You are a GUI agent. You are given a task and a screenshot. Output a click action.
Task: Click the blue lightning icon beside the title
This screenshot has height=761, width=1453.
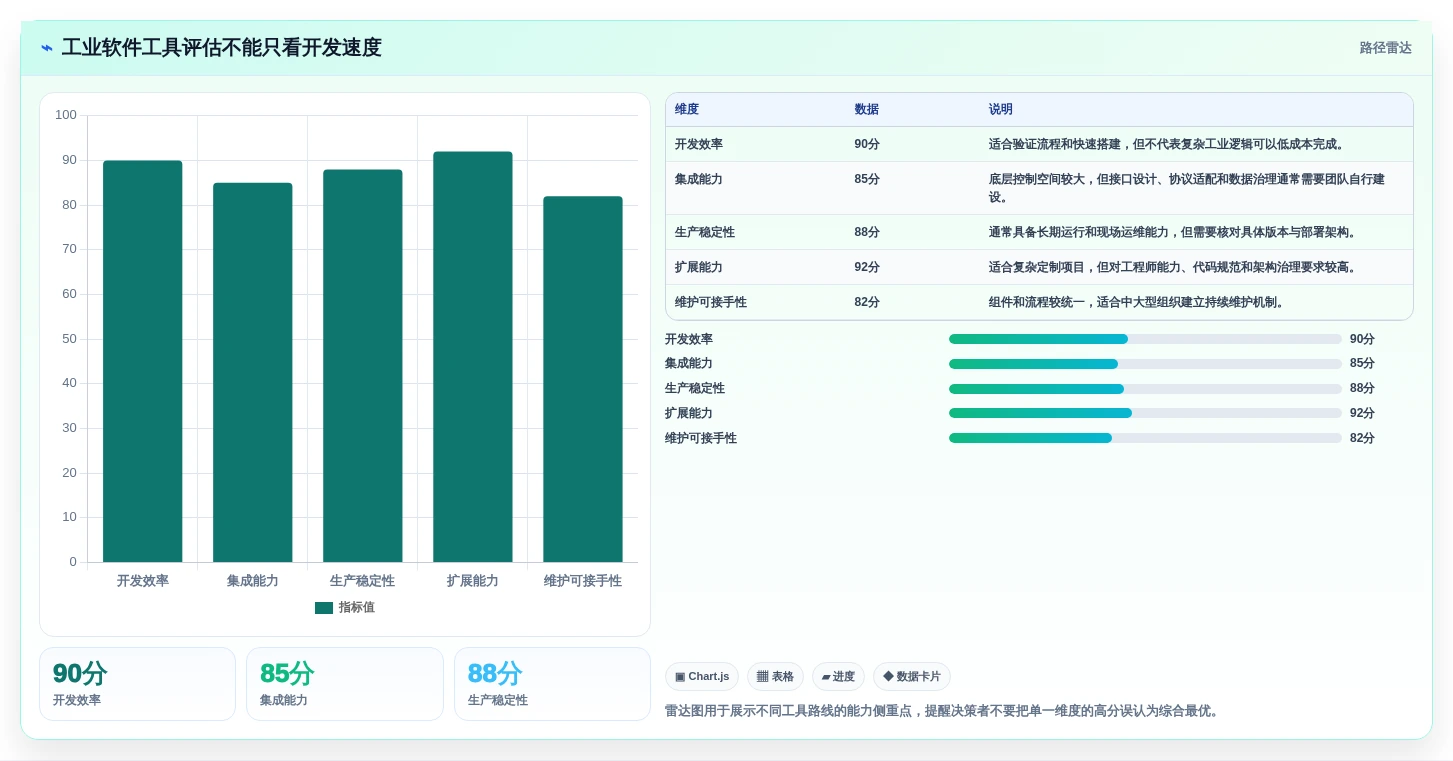click(x=47, y=48)
